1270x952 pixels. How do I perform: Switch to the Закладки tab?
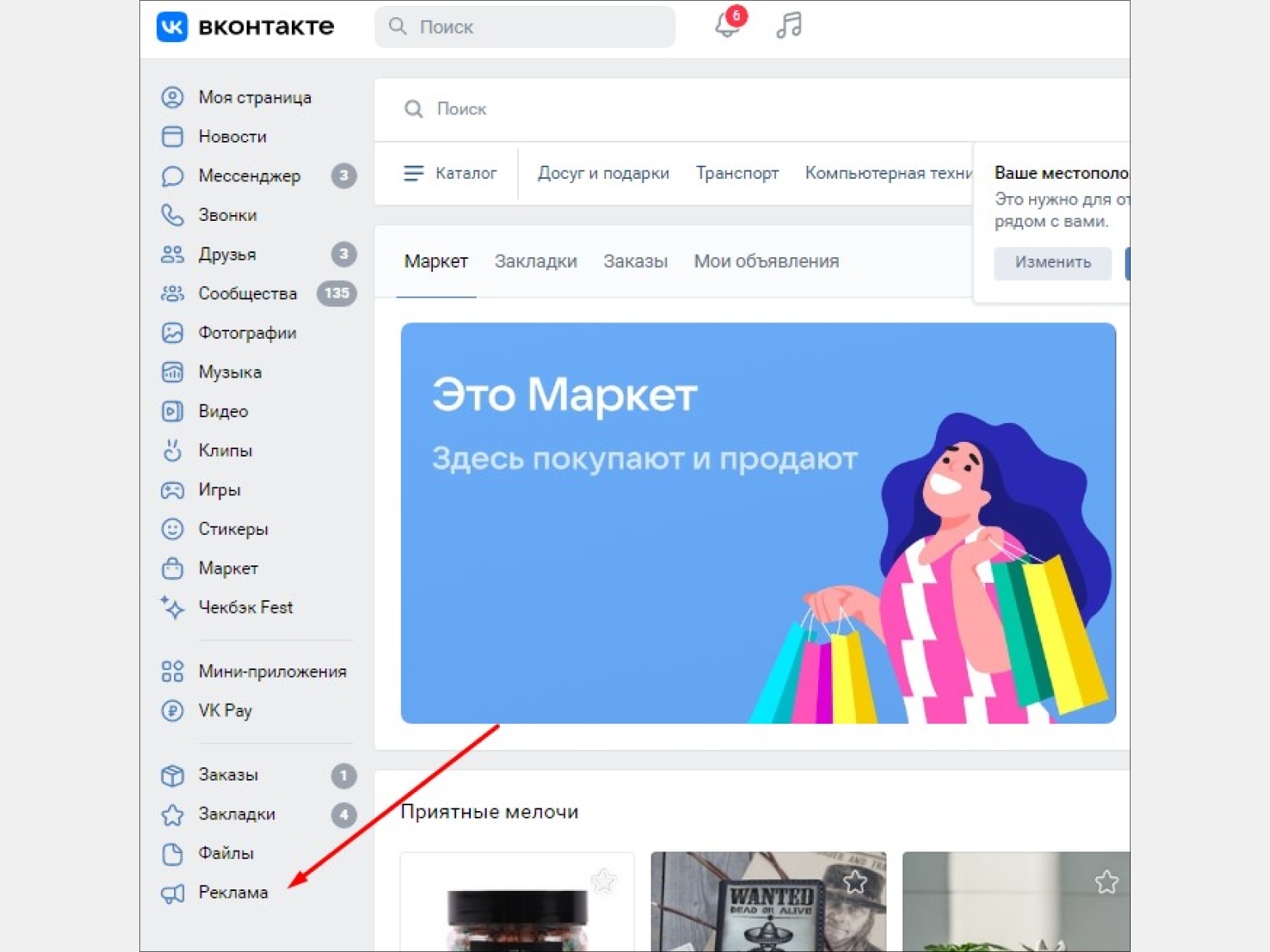(536, 261)
